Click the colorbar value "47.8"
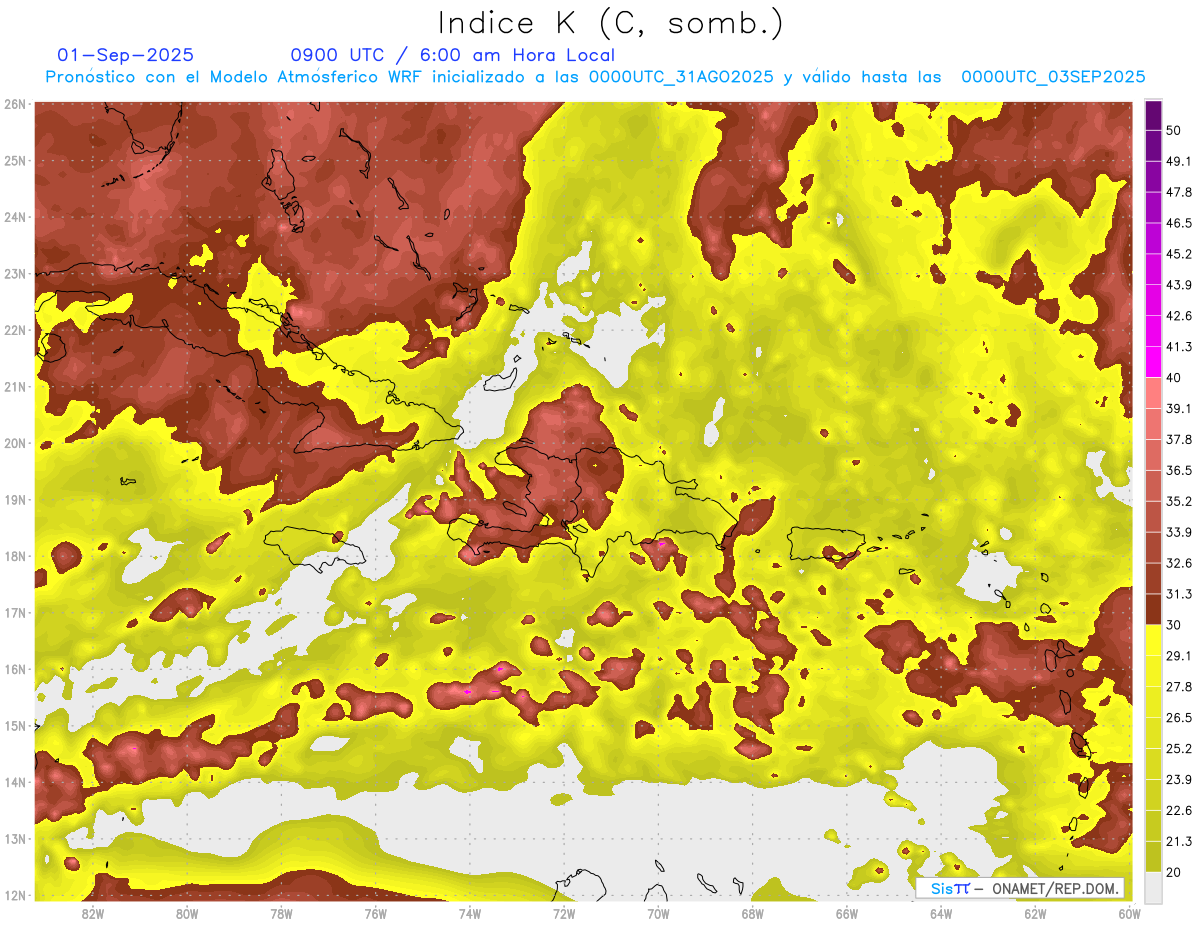Viewport: 1200px width, 927px height. 1178,192
